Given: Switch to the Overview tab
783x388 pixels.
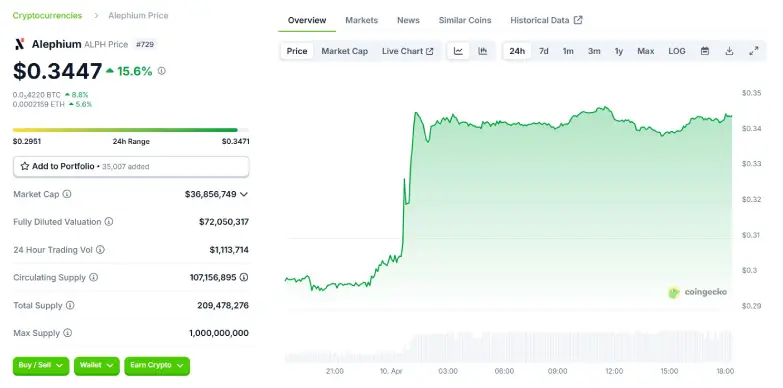Looking at the screenshot, I should tap(307, 20).
